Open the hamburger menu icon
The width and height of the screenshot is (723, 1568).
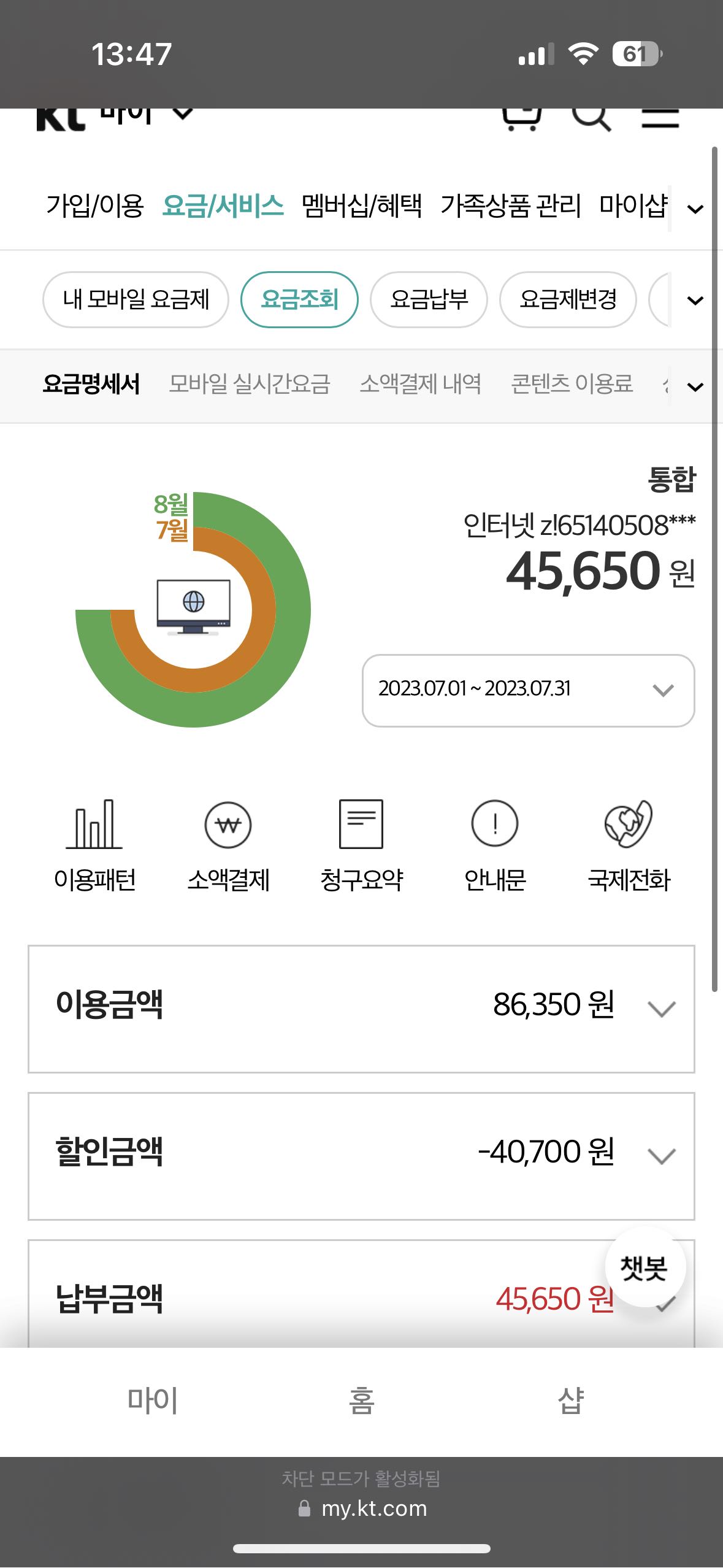[x=660, y=117]
